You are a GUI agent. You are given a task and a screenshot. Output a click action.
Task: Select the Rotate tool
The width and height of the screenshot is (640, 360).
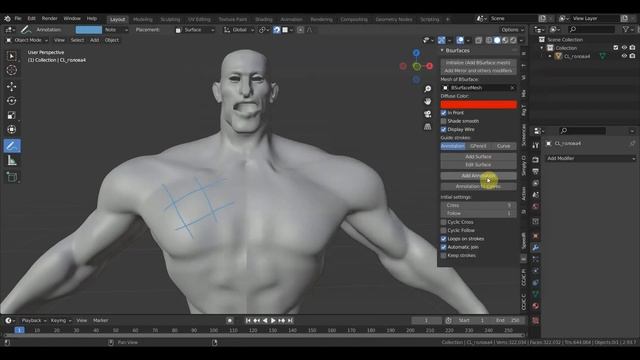(x=11, y=100)
